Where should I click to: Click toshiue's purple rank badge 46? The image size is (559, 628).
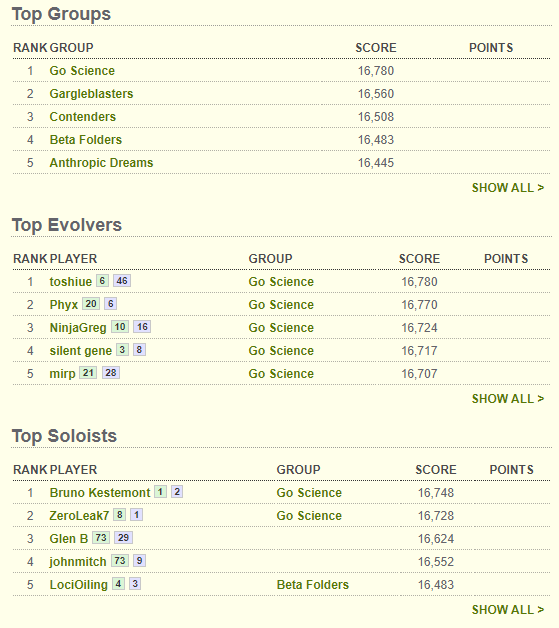pyautogui.click(x=122, y=281)
